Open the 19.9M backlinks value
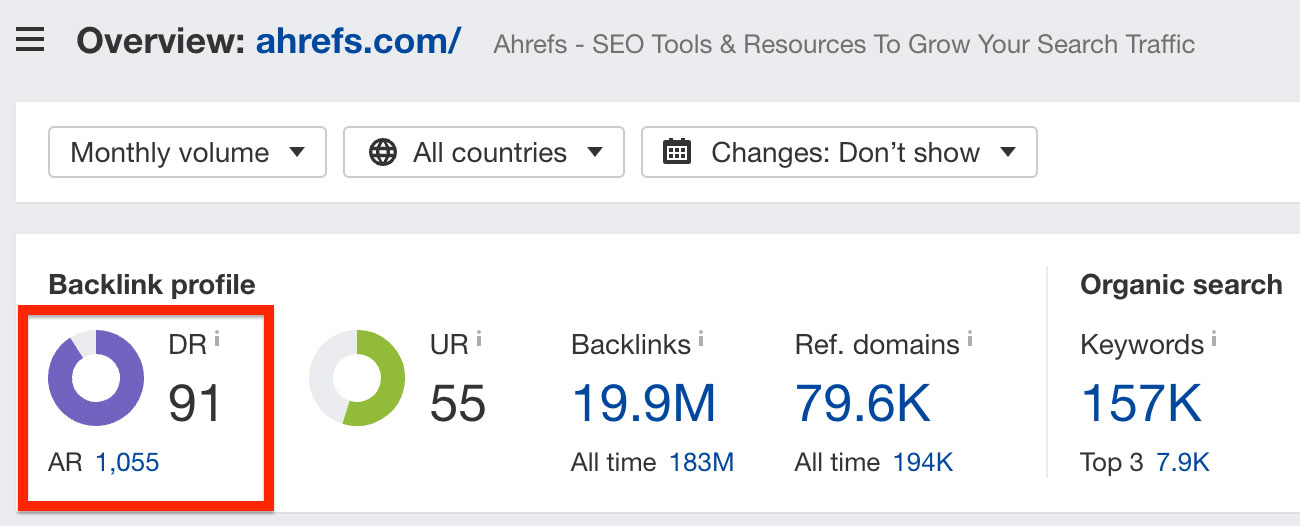1300x526 pixels. coord(644,403)
